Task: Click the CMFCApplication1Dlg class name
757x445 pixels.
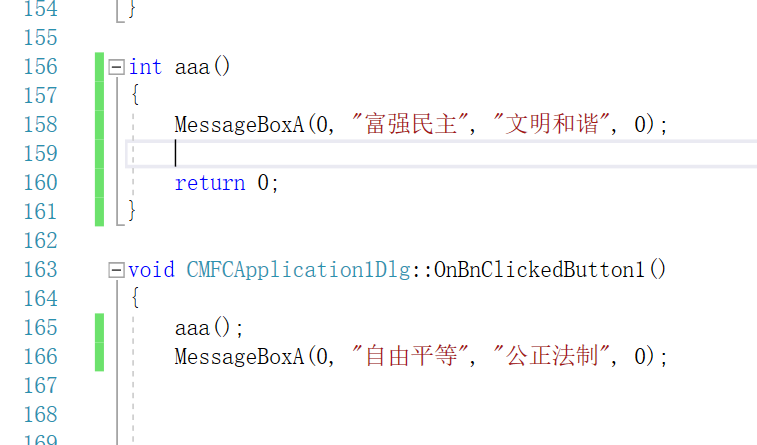Action: (299, 270)
